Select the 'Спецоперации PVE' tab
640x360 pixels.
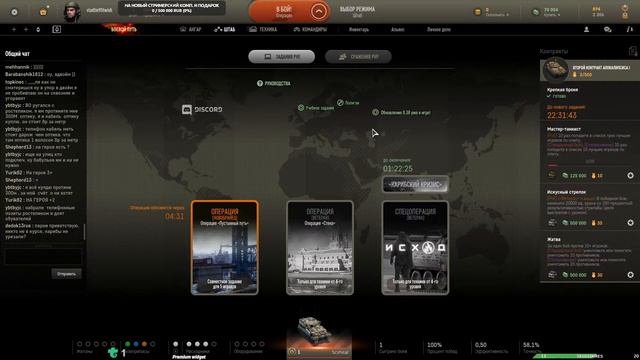click(x=358, y=57)
